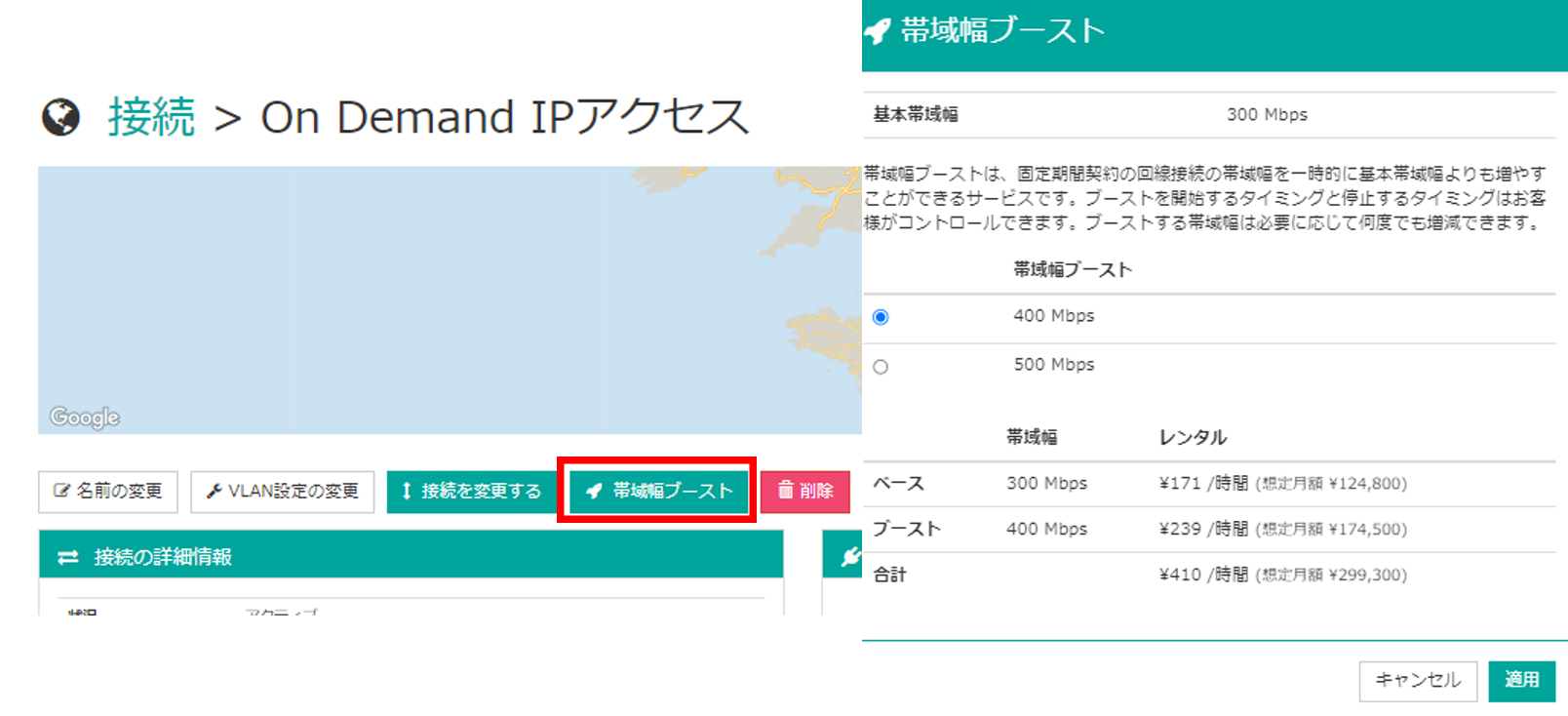Confirm the boost with the 適用 button
Viewport: 1568px width, 716px height.
coord(1521,681)
